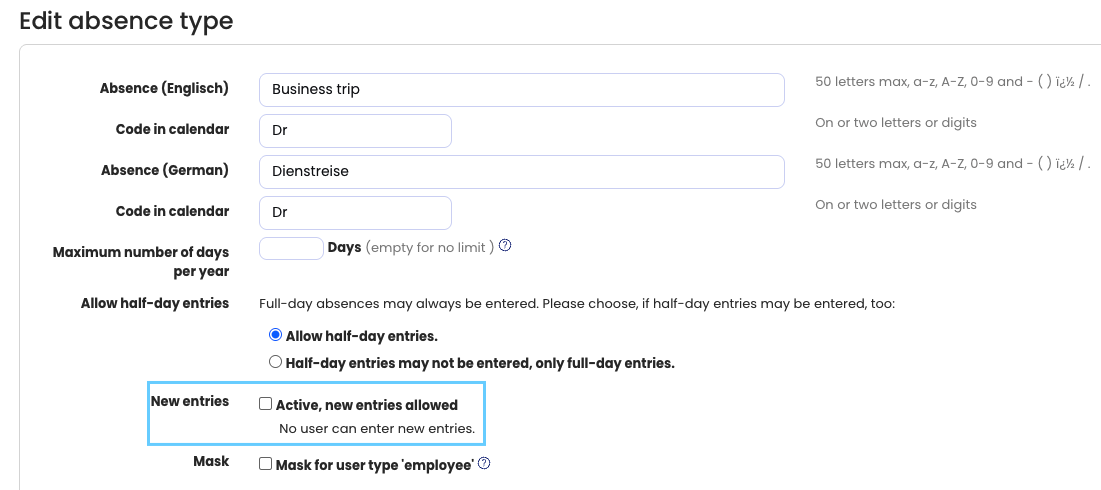Click the 'Absence (Englisch)' label
The height and width of the screenshot is (490, 1101).
point(164,88)
